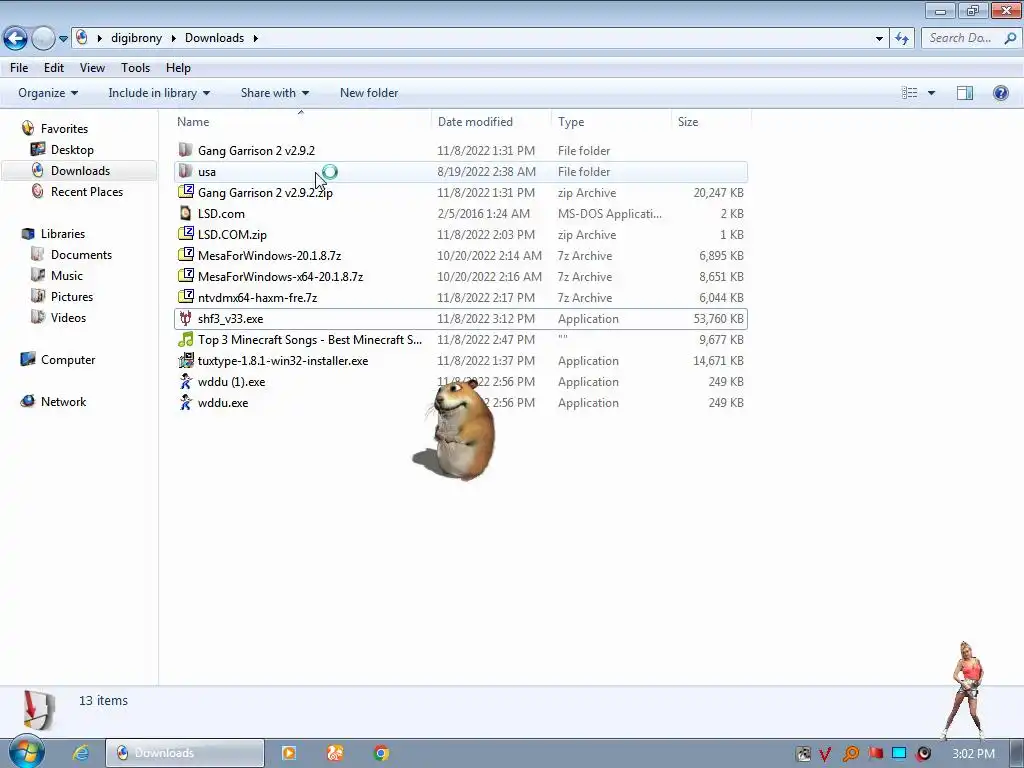Expand arrow after digibrony in breadcrumb
This screenshot has height=768, width=1024.
[174, 39]
